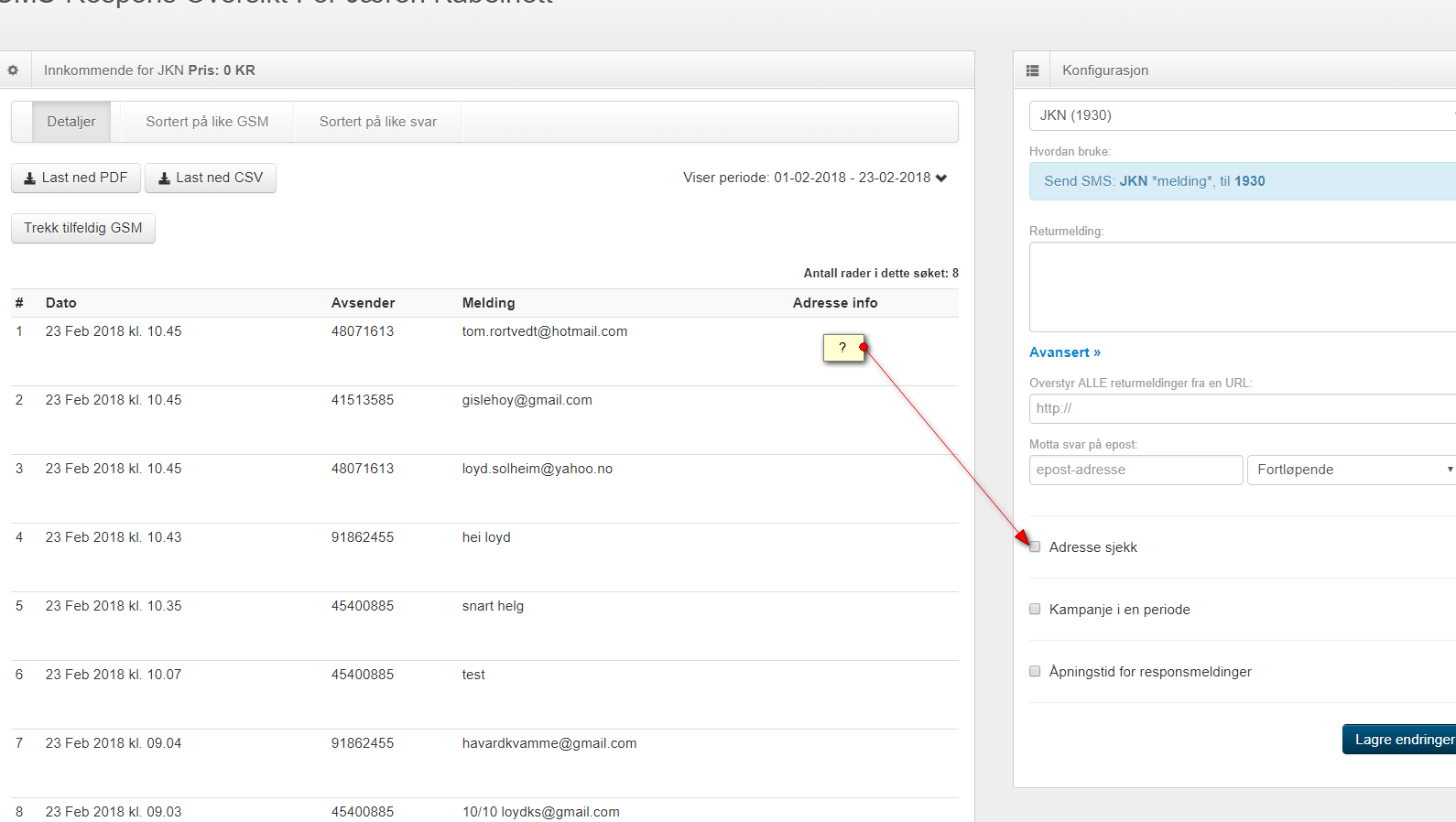
Task: Click the yellow question mark note
Action: (842, 348)
